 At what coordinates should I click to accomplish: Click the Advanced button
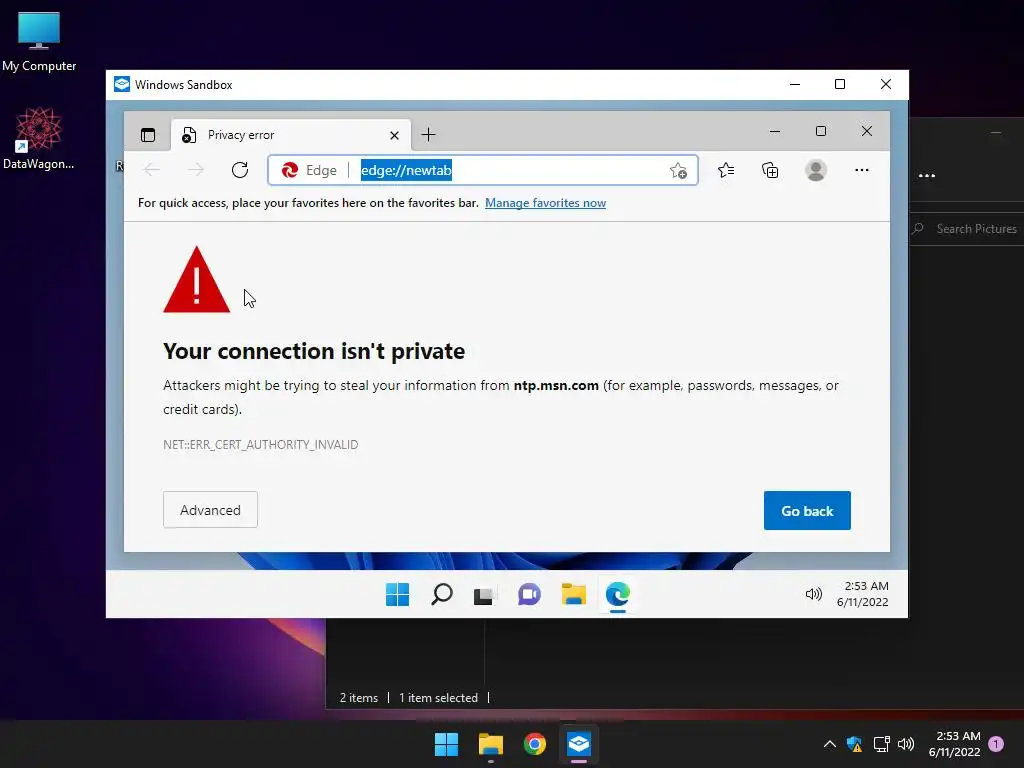(210, 510)
